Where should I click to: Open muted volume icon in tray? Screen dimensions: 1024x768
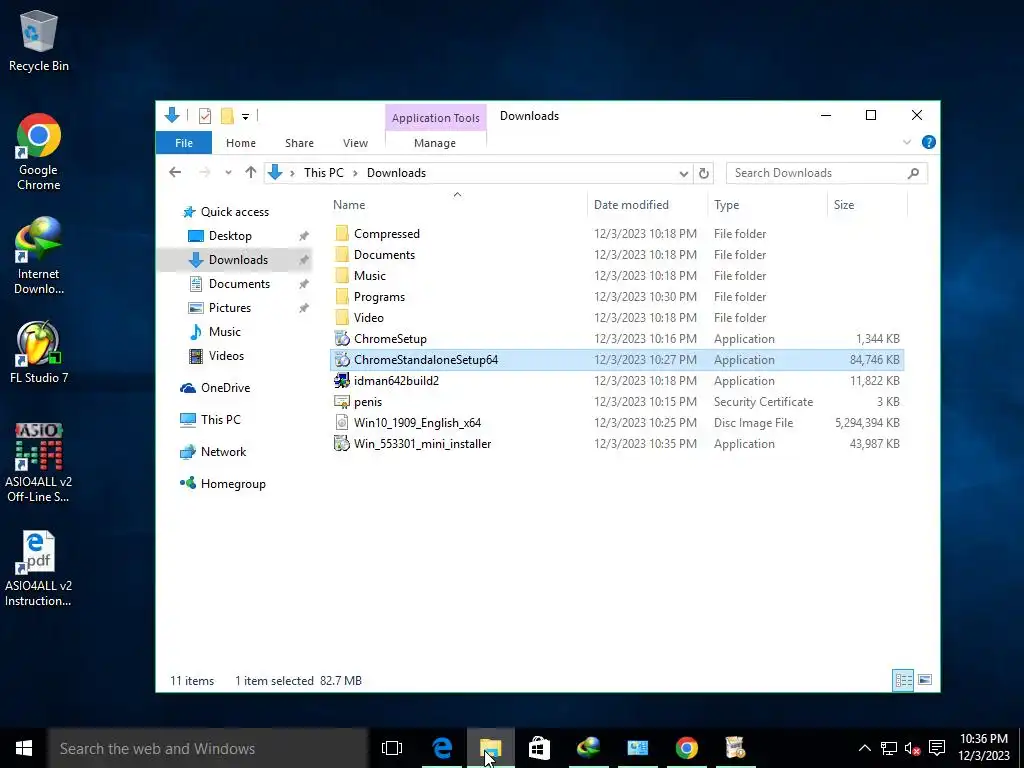tap(912, 748)
